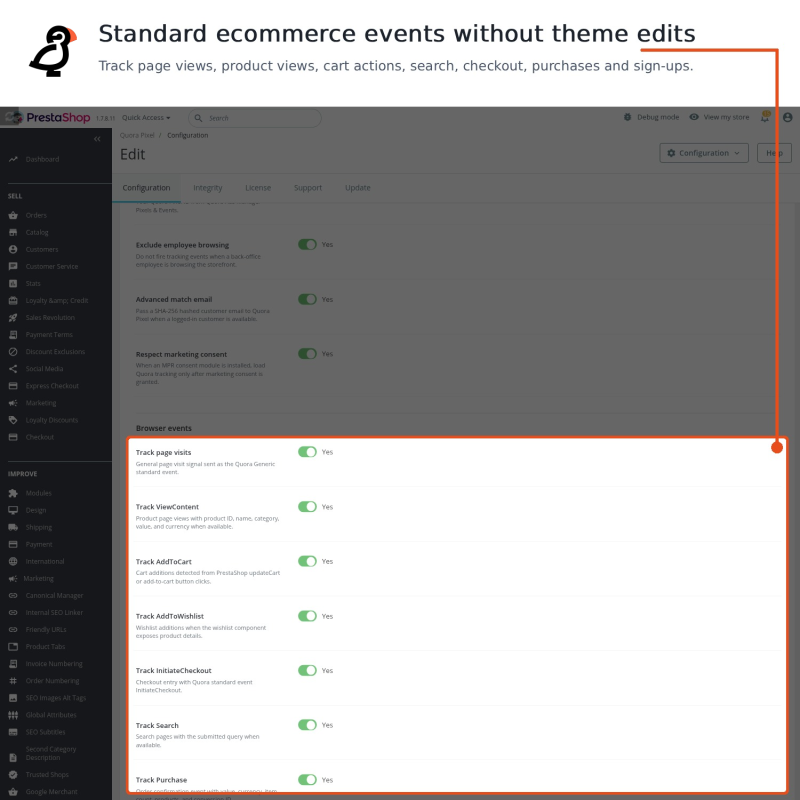The image size is (800, 800).
Task: Toggle Respect marketing consent switch
Action: tap(307, 354)
